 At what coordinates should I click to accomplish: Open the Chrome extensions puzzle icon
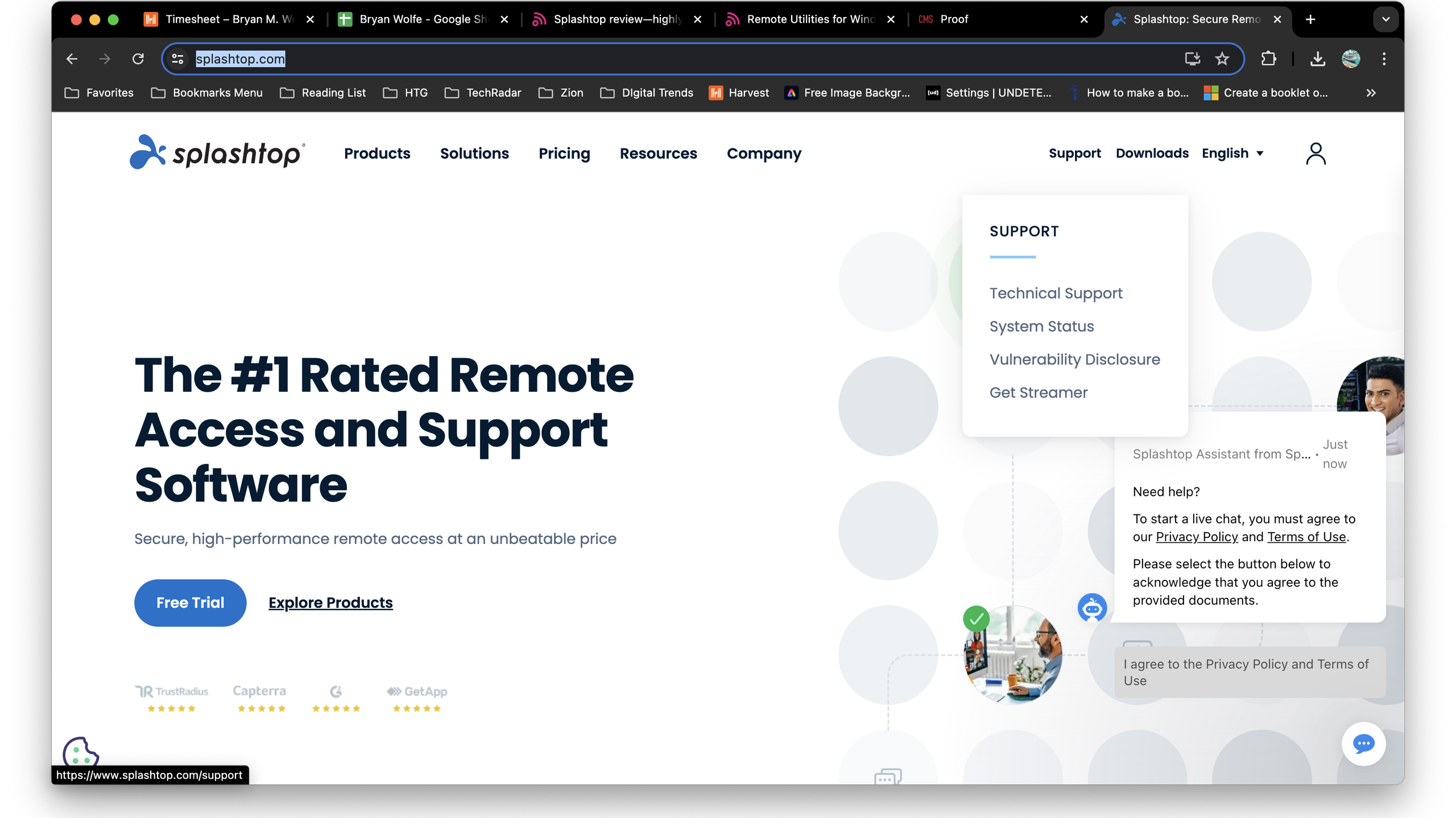[1268, 59]
